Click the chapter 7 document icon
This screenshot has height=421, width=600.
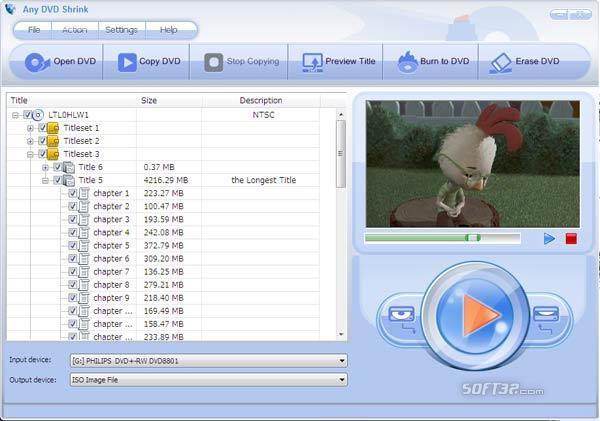tap(83, 272)
